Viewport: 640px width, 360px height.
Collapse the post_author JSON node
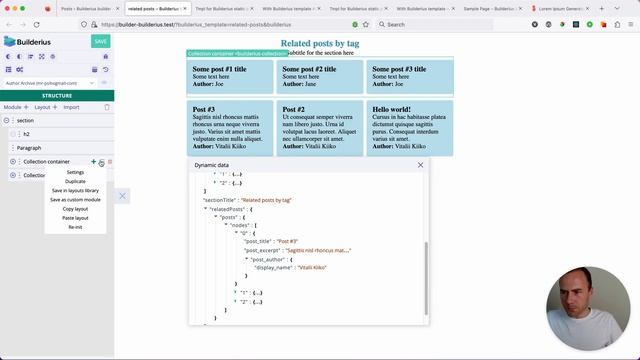247,259
